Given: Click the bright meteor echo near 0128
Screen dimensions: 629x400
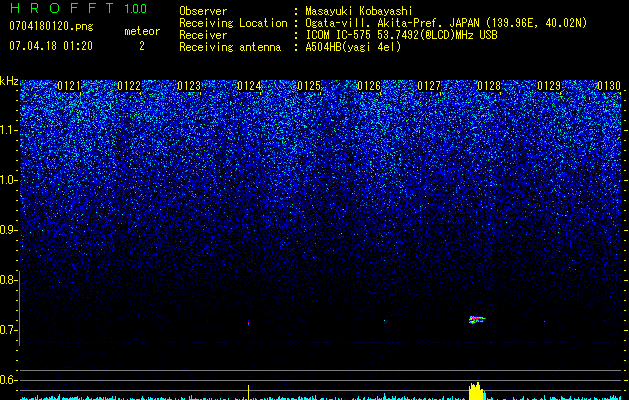Looking at the screenshot, I should pos(477,320).
